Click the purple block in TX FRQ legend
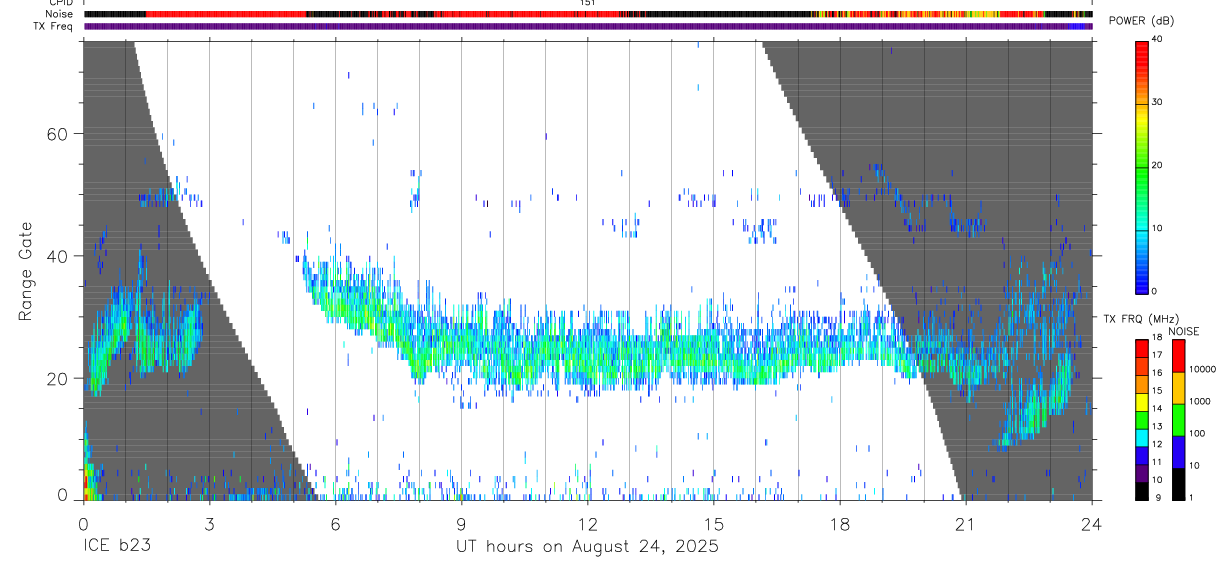 1142,473
